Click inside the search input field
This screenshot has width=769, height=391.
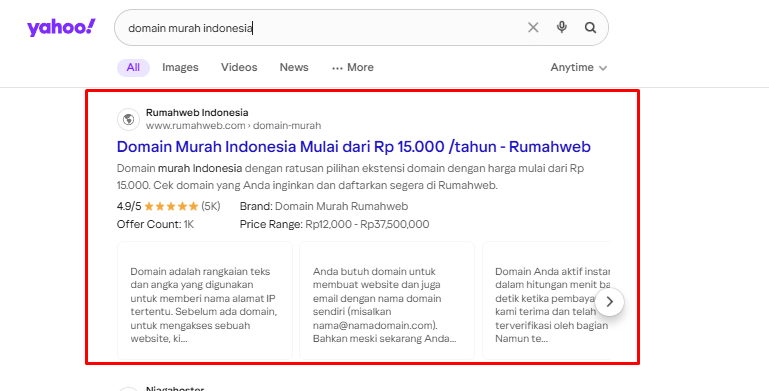coord(324,28)
